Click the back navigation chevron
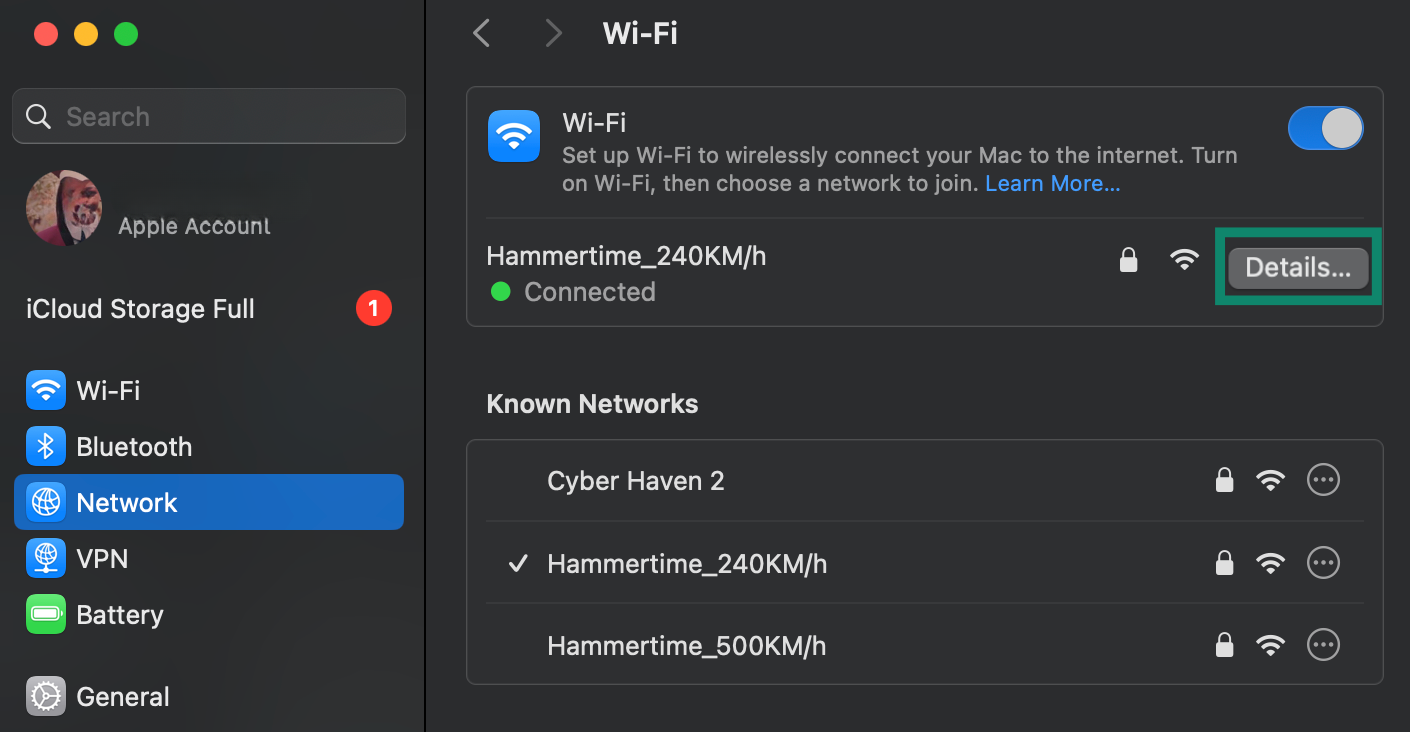This screenshot has width=1410, height=732. pyautogui.click(x=481, y=33)
